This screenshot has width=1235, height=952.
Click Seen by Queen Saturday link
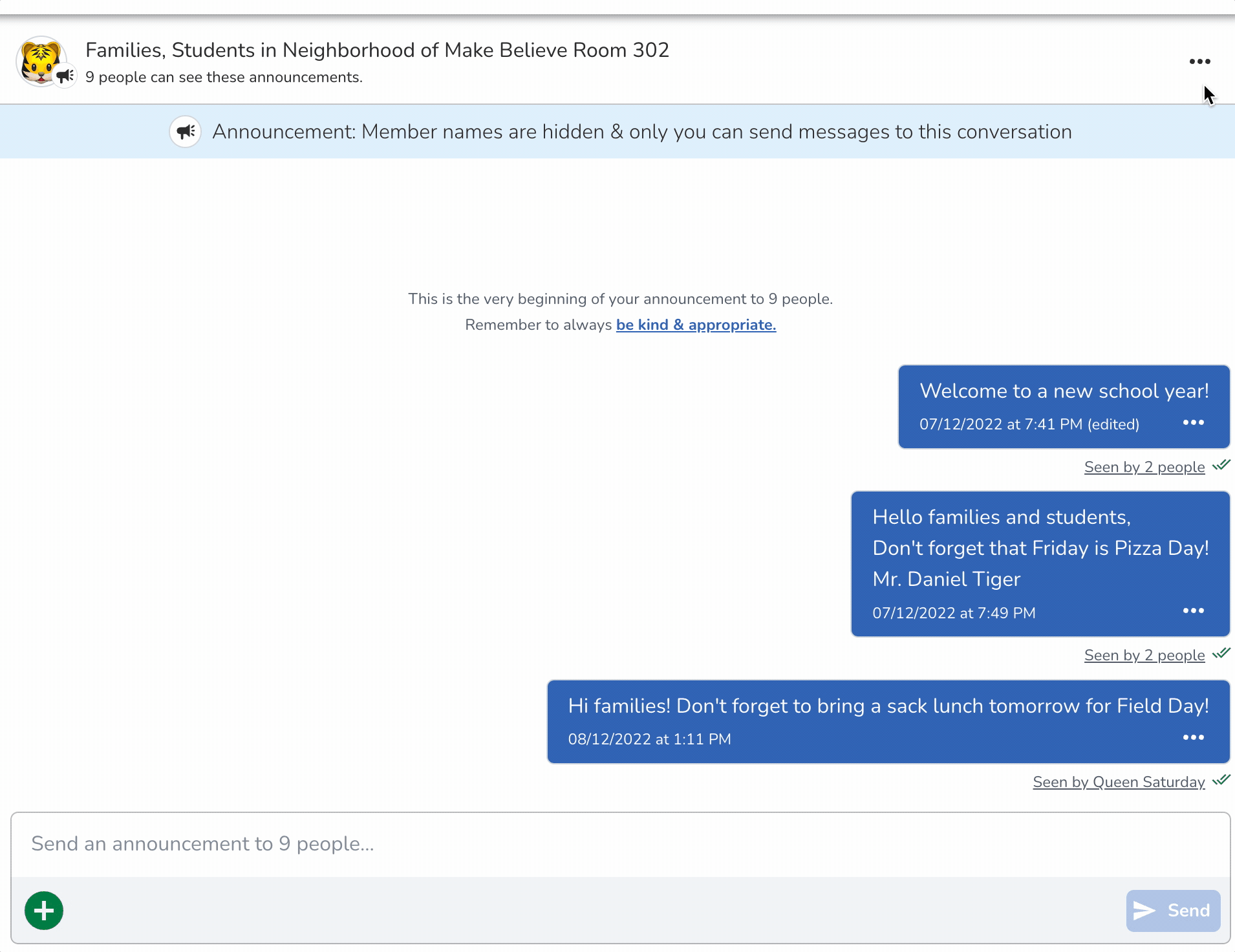pos(1119,782)
